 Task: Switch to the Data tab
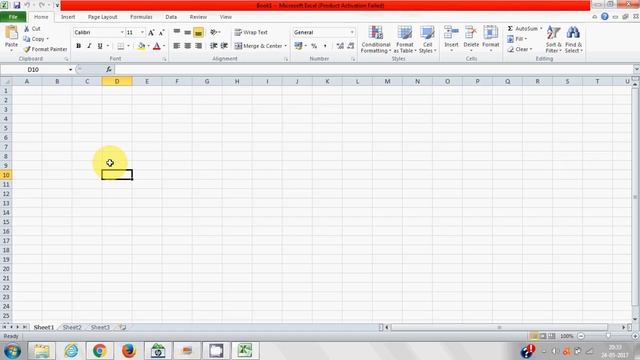click(171, 17)
